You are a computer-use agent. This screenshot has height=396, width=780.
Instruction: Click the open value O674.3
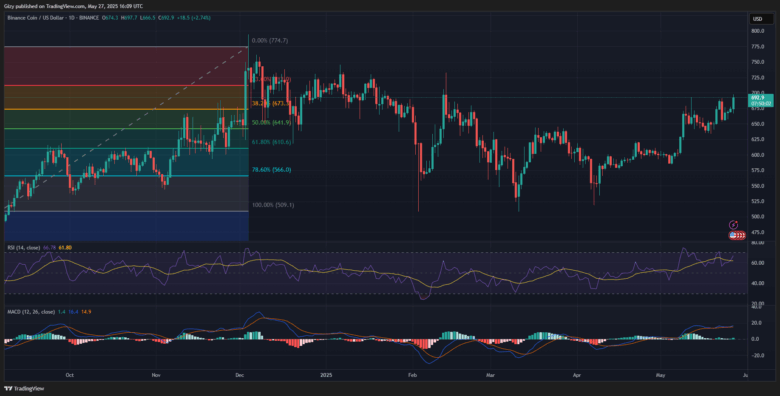pos(109,17)
